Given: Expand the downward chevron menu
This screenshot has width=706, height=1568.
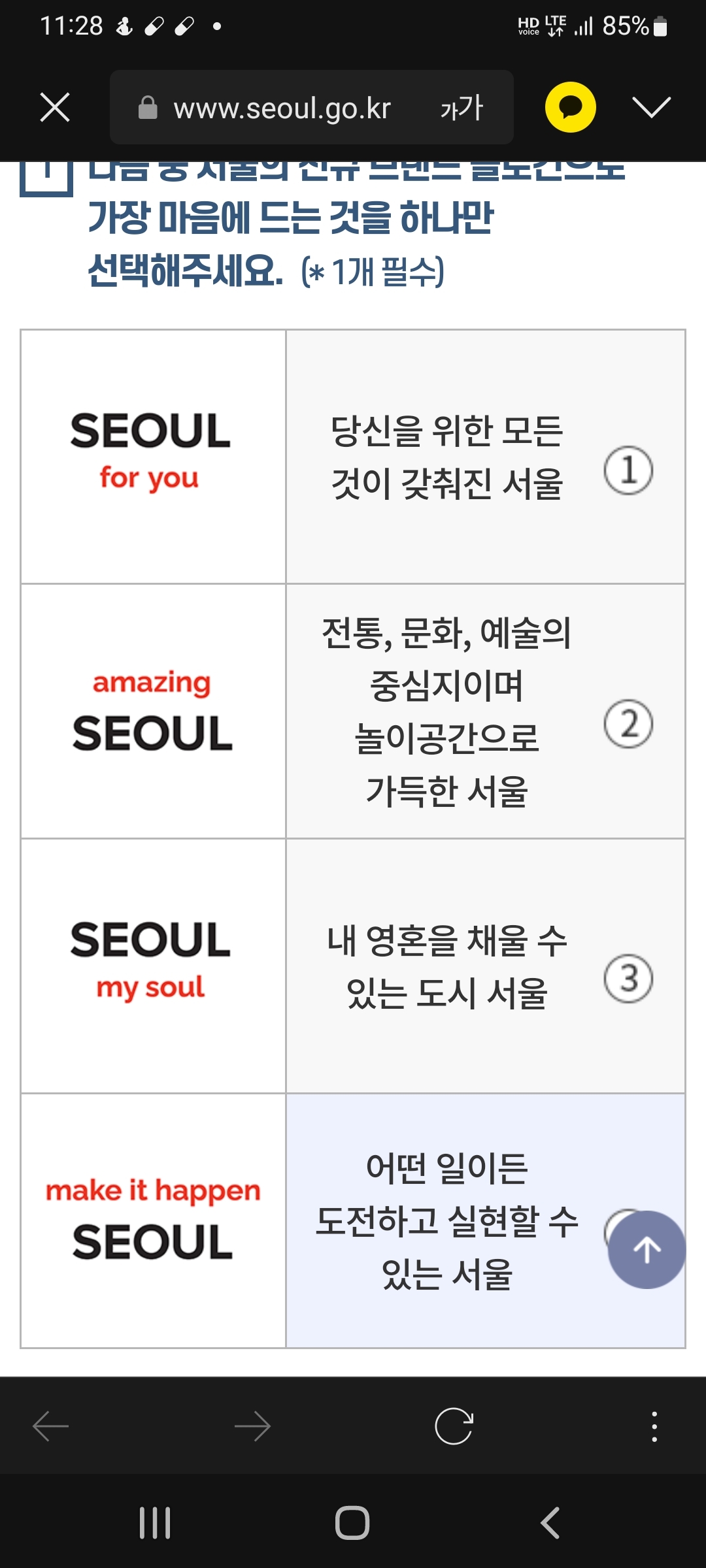Looking at the screenshot, I should (x=652, y=107).
